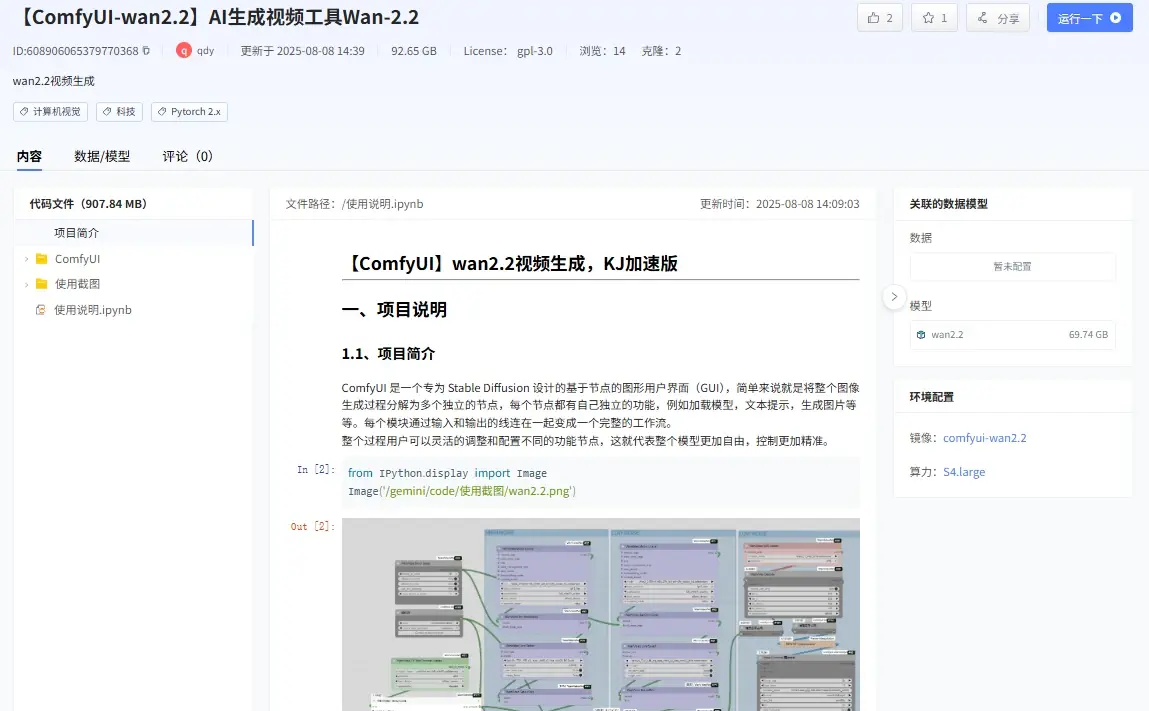Click the 暂未配置 data placeholder box
Image resolution: width=1149 pixels, height=711 pixels.
click(1012, 267)
